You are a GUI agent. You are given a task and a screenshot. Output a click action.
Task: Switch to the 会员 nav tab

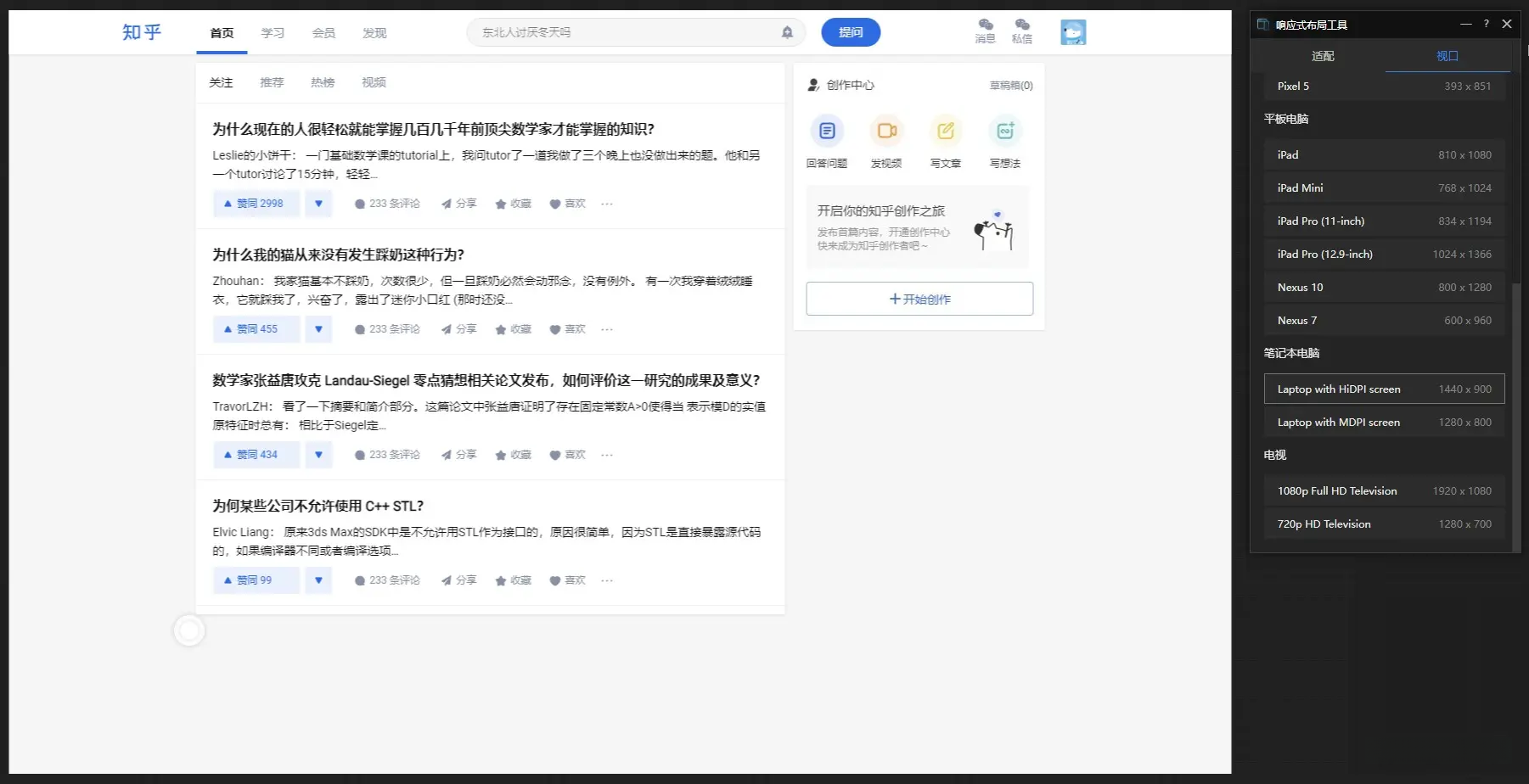(323, 33)
